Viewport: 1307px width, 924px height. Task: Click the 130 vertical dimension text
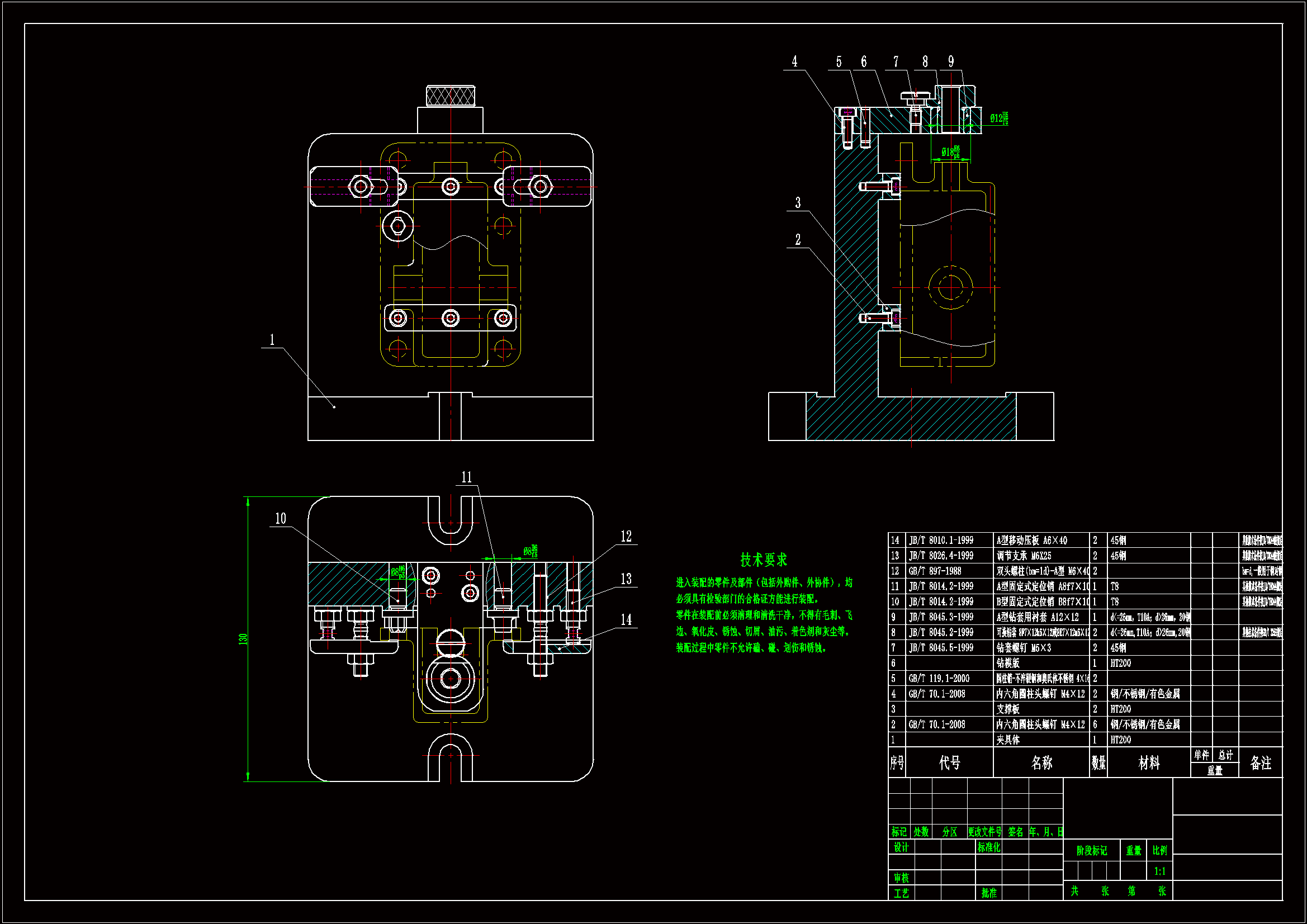[x=243, y=639]
